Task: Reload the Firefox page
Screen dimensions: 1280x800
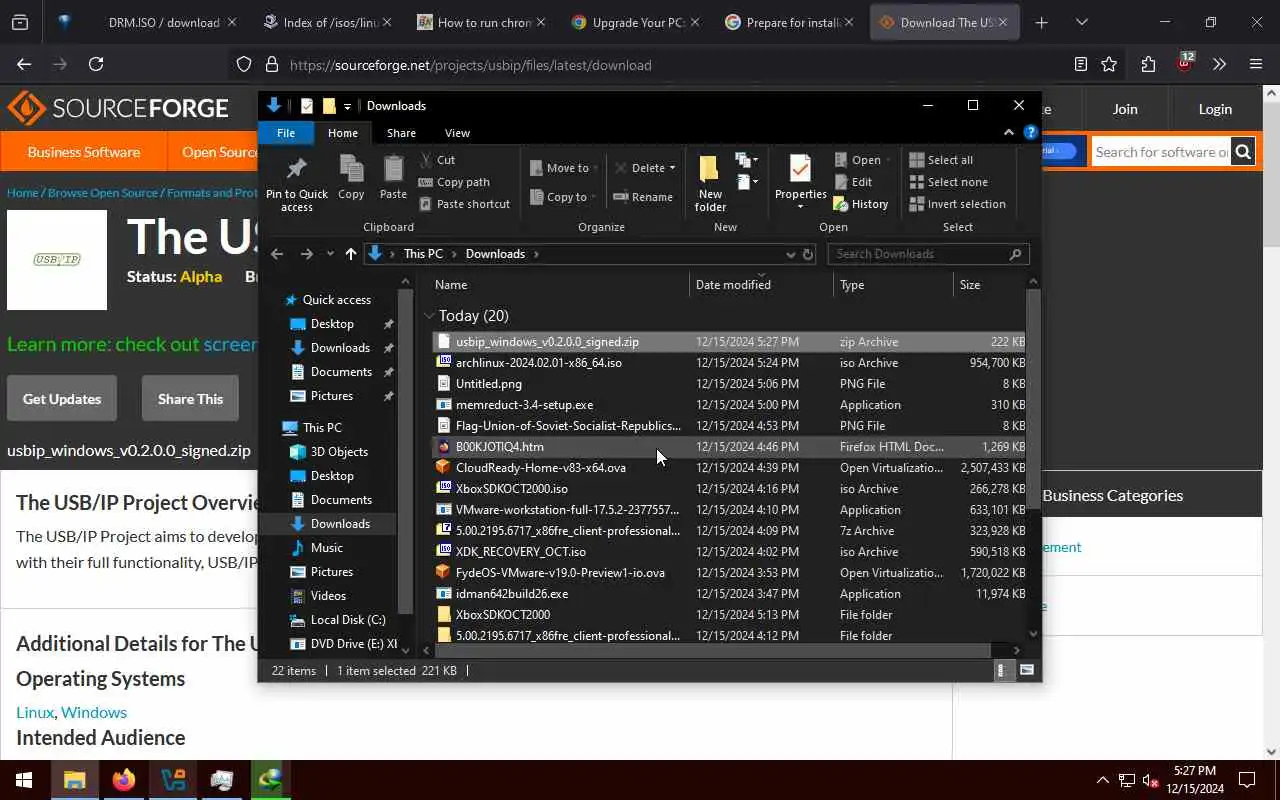Action: pyautogui.click(x=96, y=65)
